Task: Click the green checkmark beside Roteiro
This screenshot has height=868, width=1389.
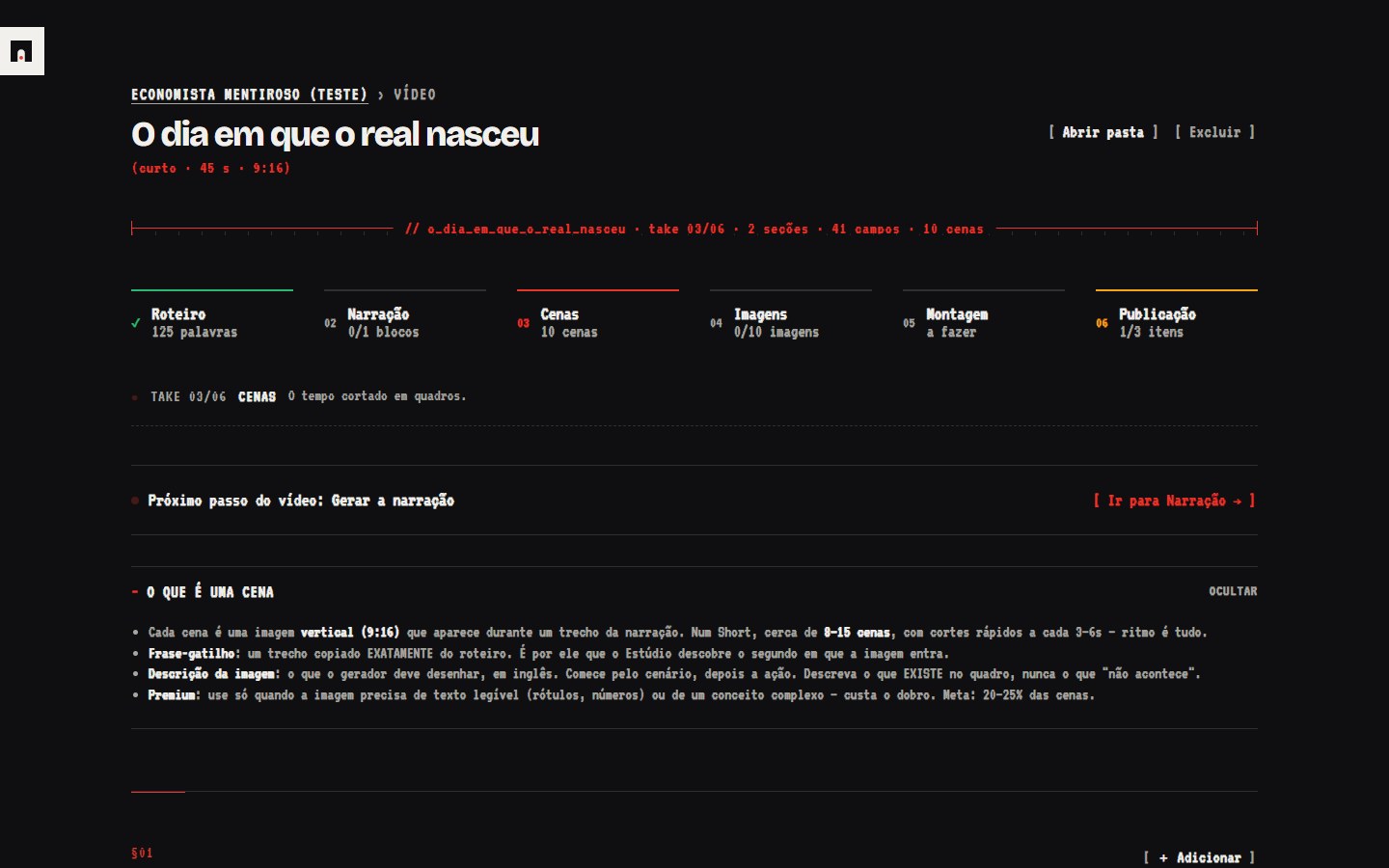Action: coord(136,323)
